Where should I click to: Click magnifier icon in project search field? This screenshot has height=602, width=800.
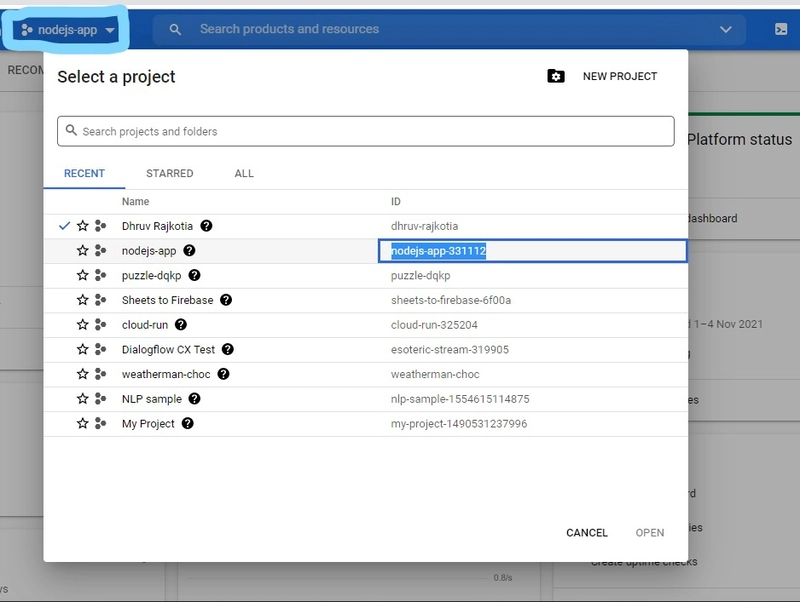(71, 130)
